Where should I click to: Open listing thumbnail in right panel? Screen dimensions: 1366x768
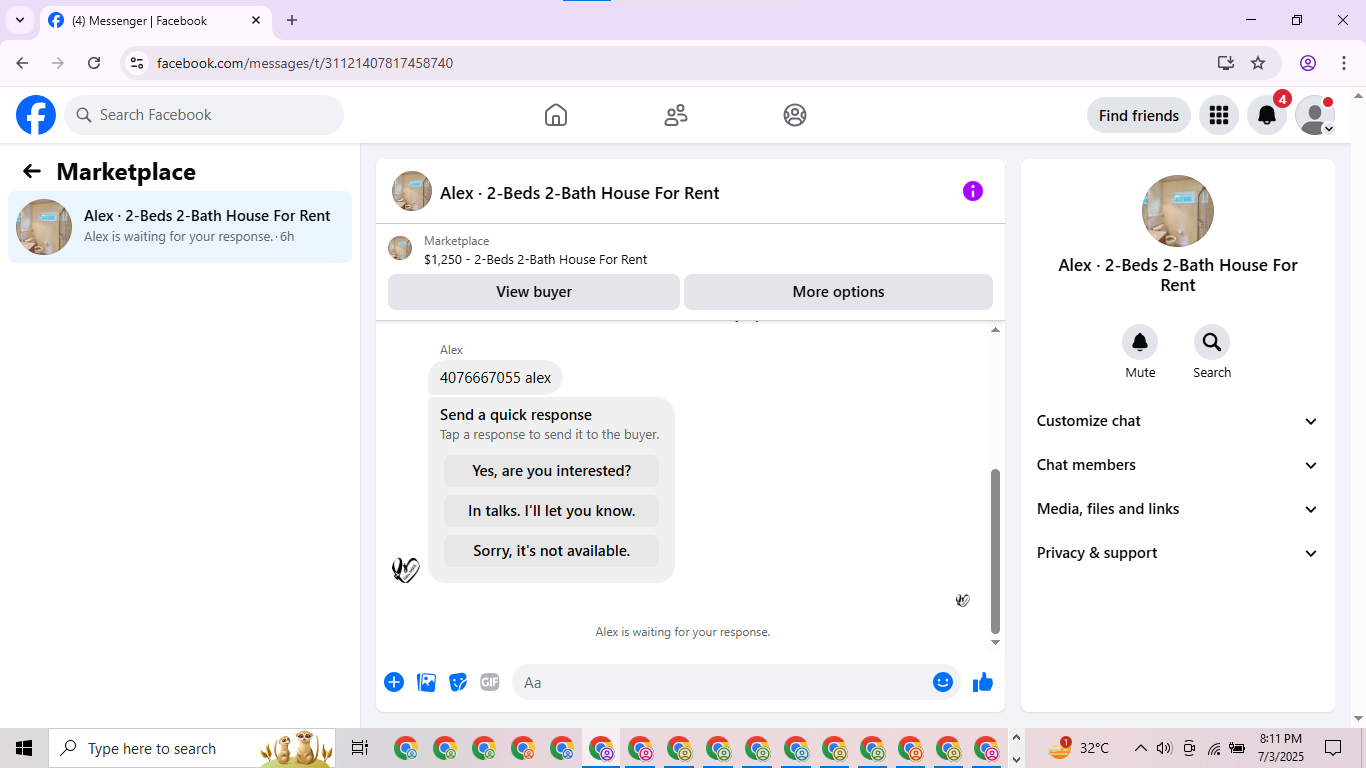click(1178, 211)
